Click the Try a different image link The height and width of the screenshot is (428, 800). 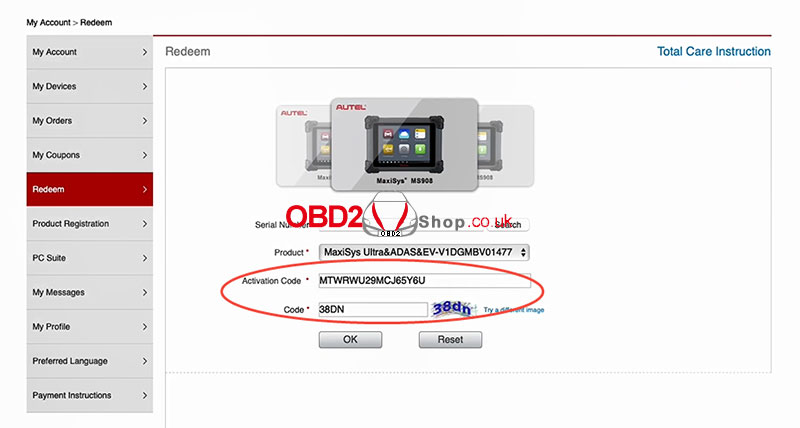[x=514, y=310]
